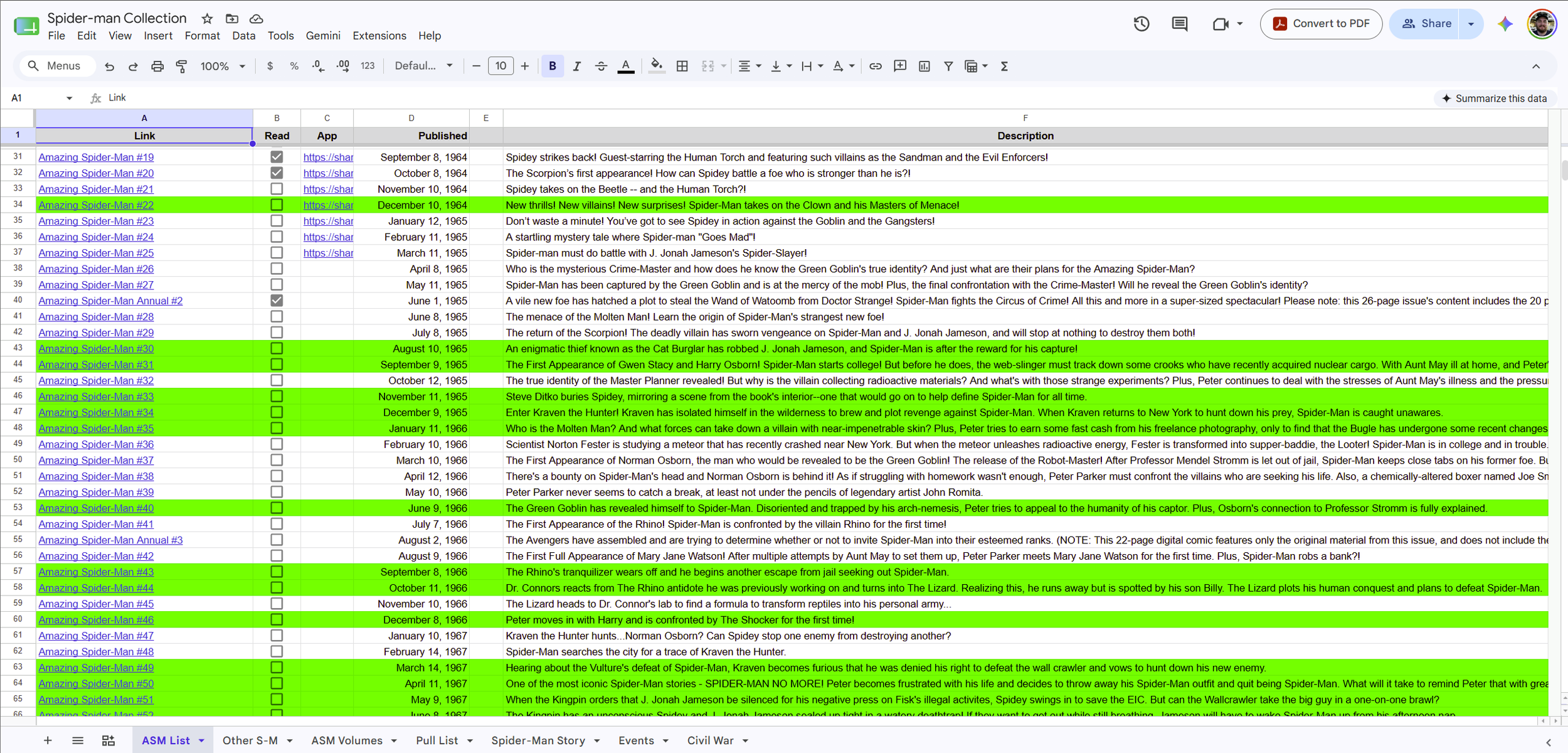Uncheck Read for Amazing Spider-Man #20
The height and width of the screenshot is (753, 1568).
[277, 173]
